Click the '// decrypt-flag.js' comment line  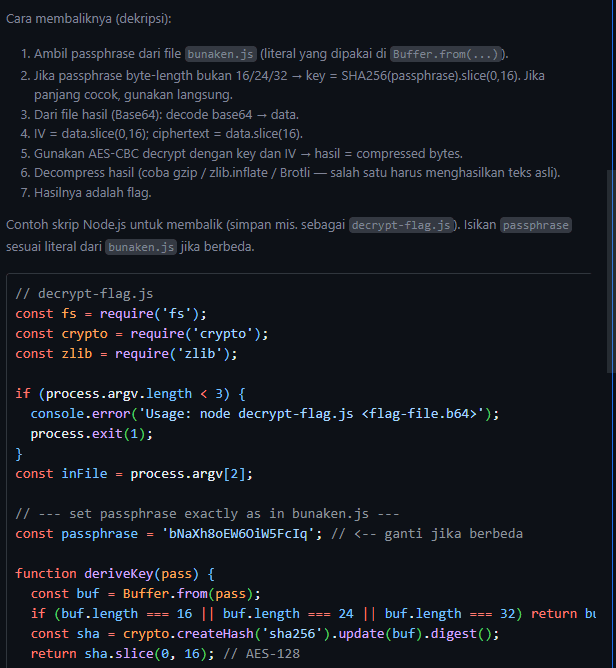(84, 294)
